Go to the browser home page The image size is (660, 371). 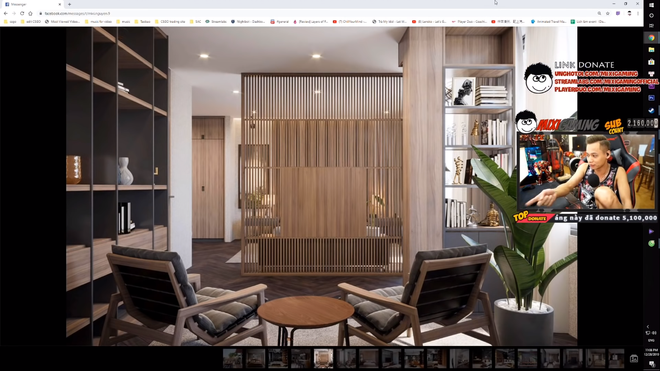(x=30, y=13)
